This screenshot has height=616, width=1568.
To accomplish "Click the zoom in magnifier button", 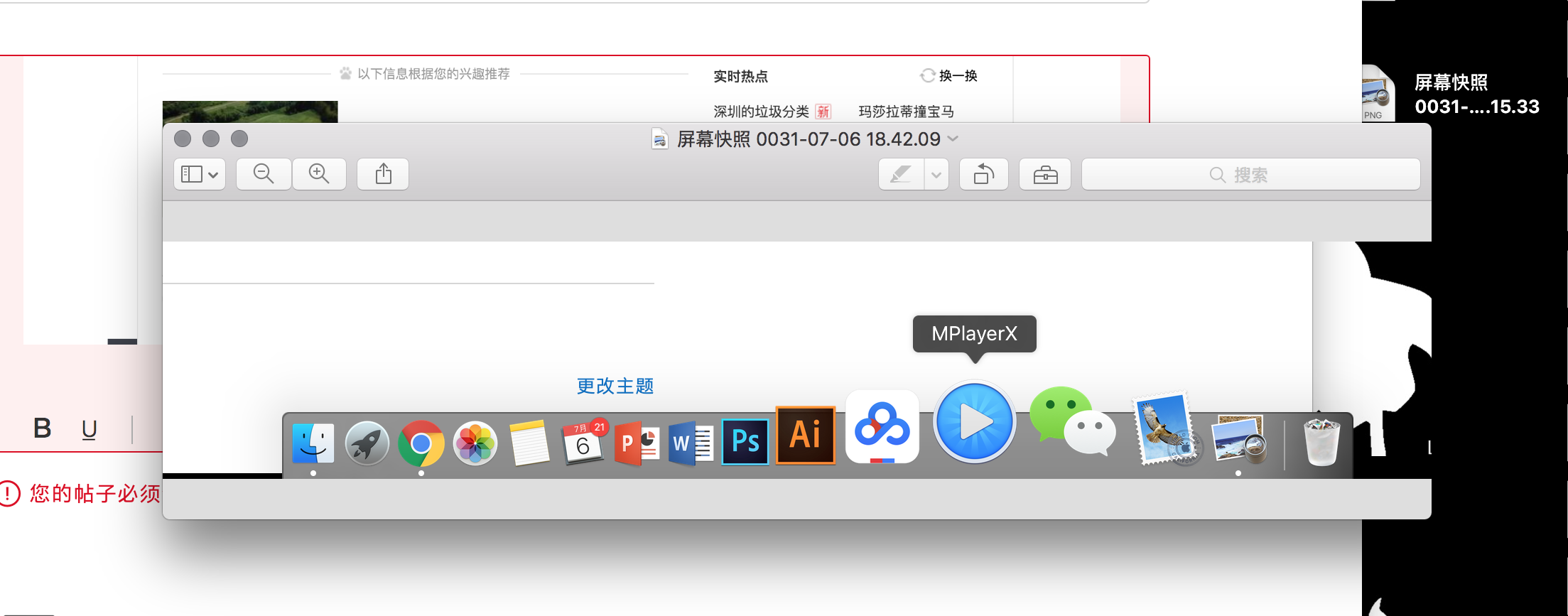I will click(319, 174).
